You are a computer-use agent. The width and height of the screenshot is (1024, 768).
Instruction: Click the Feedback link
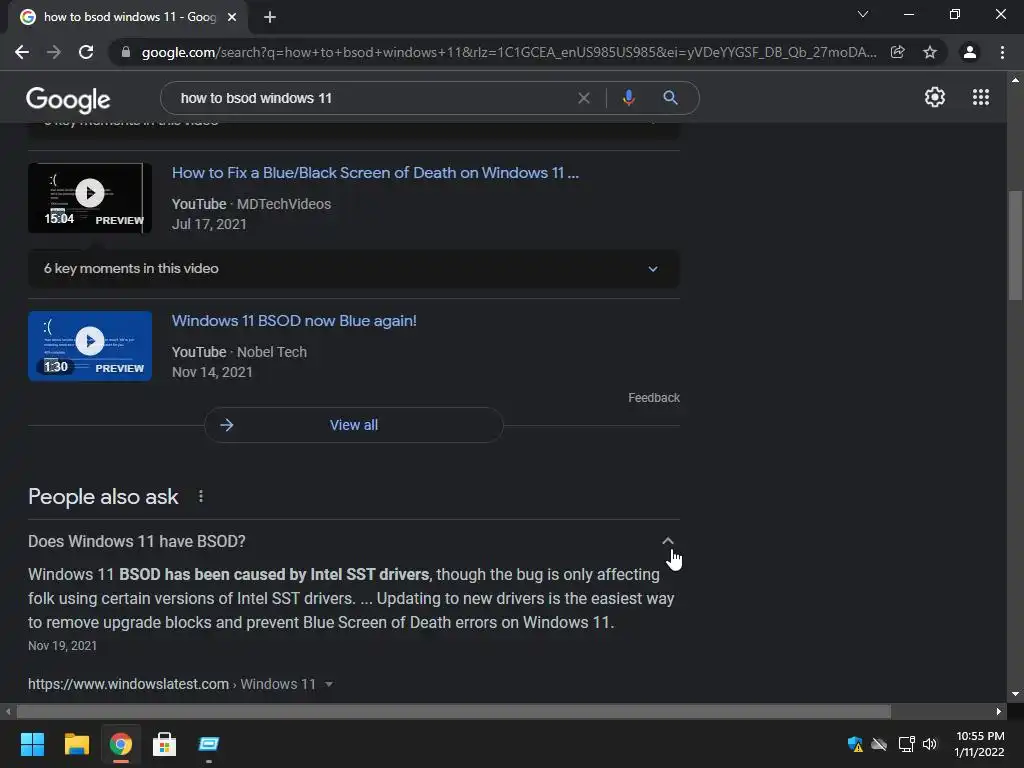(x=654, y=398)
